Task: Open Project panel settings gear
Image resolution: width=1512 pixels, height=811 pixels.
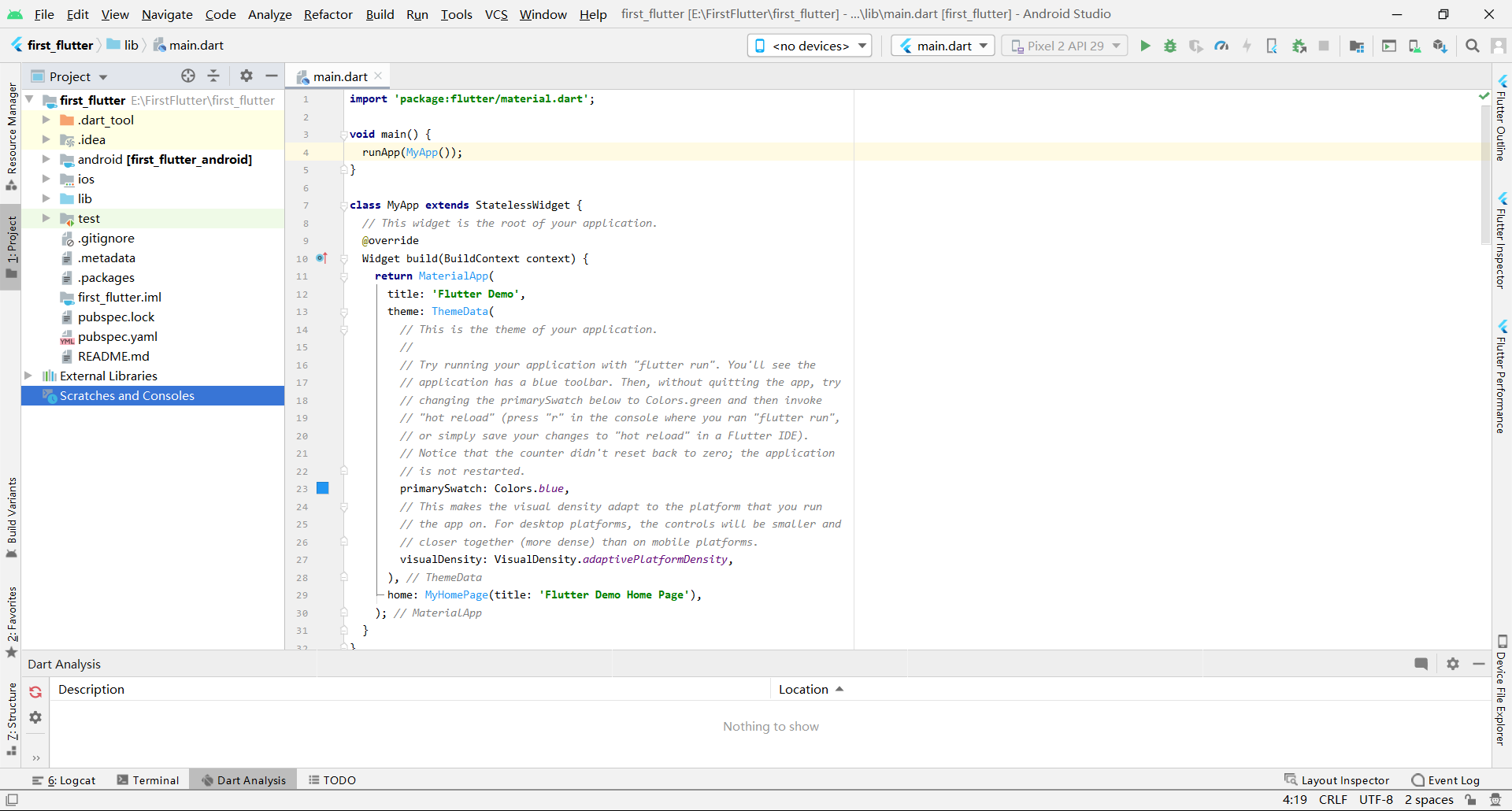Action: pos(246,76)
